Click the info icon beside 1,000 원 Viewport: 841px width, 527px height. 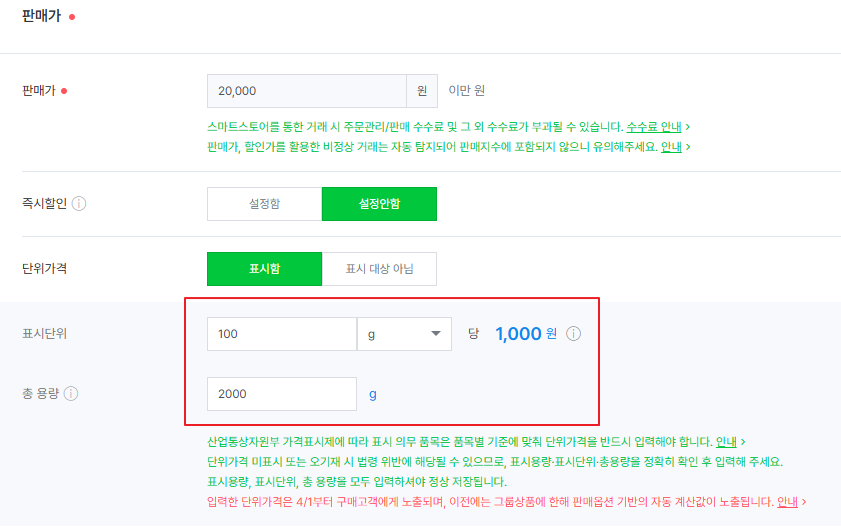[573, 334]
